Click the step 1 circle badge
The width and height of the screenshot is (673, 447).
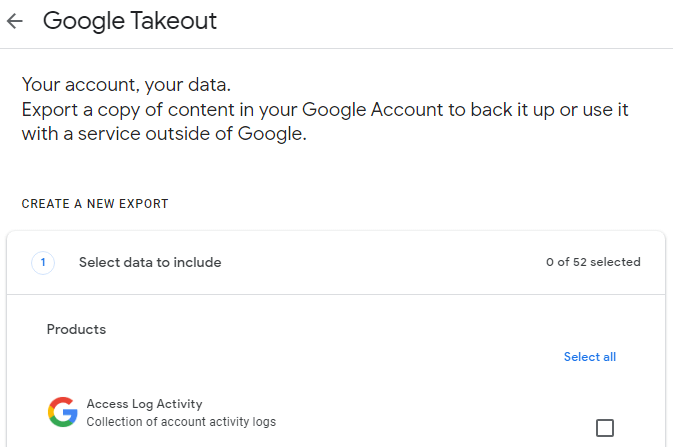point(43,262)
